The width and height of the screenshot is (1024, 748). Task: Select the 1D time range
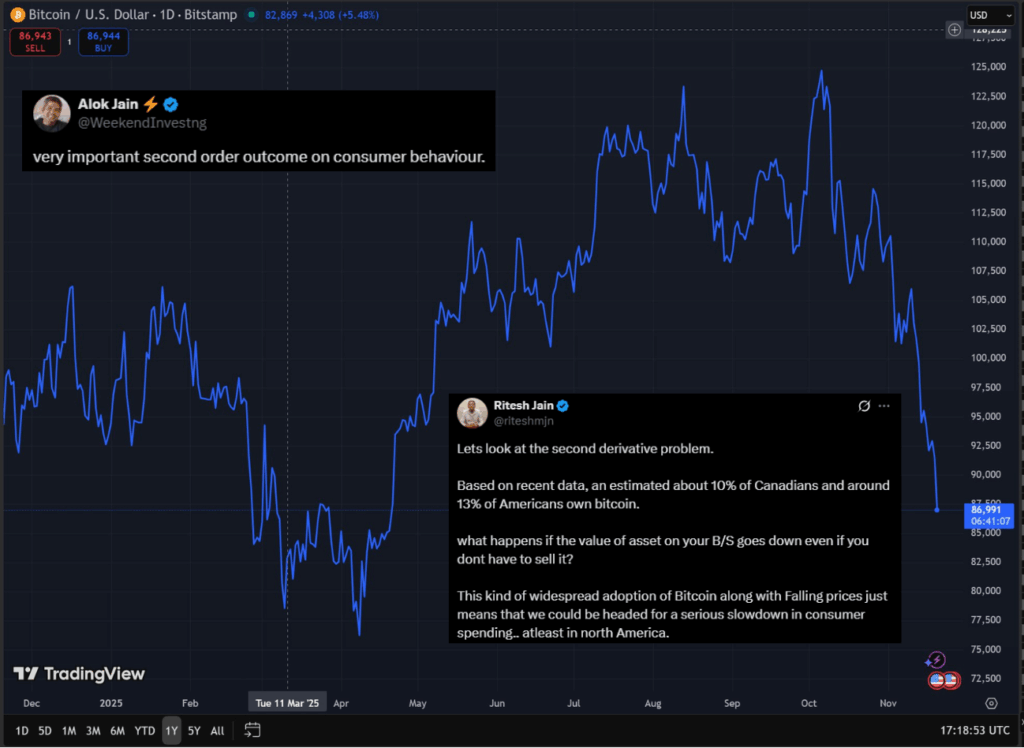pos(22,731)
